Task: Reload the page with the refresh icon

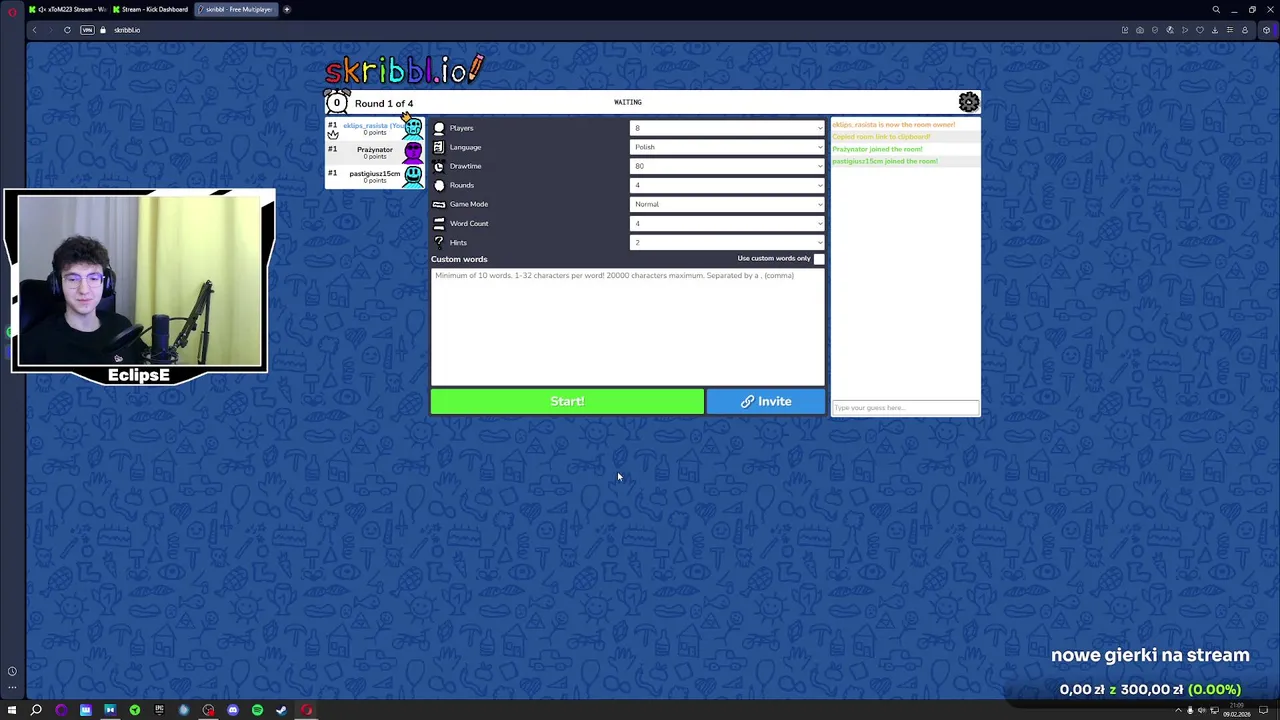Action: pyautogui.click(x=67, y=30)
